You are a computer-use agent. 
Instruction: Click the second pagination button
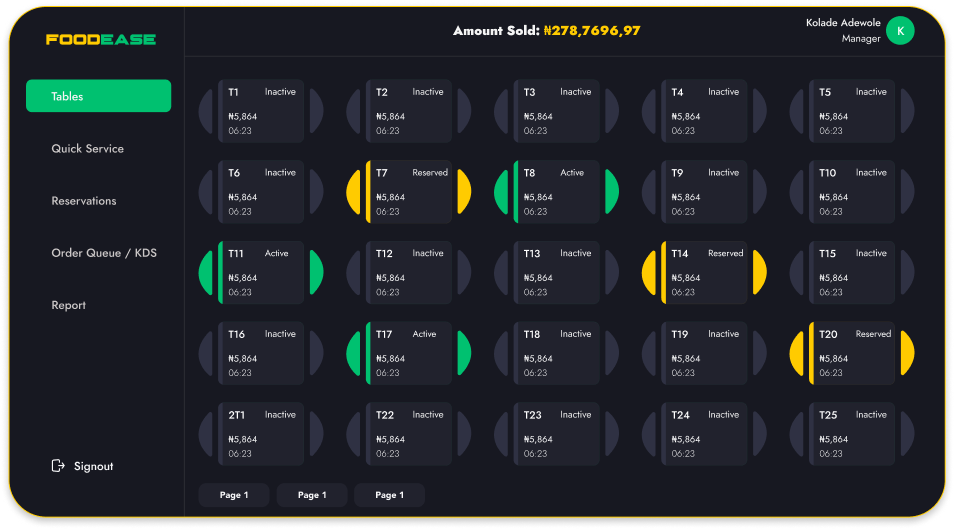click(312, 495)
